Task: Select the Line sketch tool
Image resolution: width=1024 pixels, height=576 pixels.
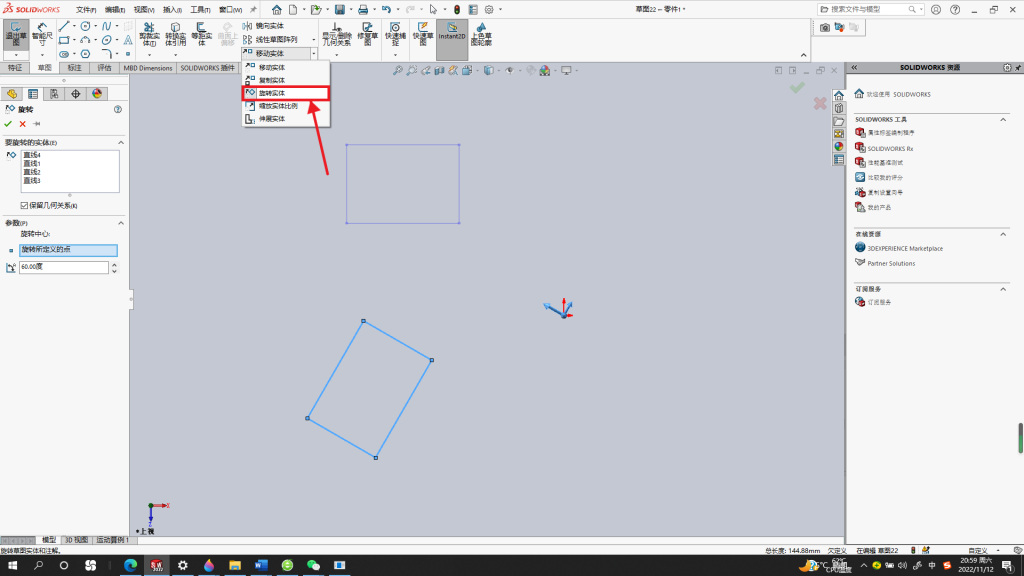Action: point(63,26)
